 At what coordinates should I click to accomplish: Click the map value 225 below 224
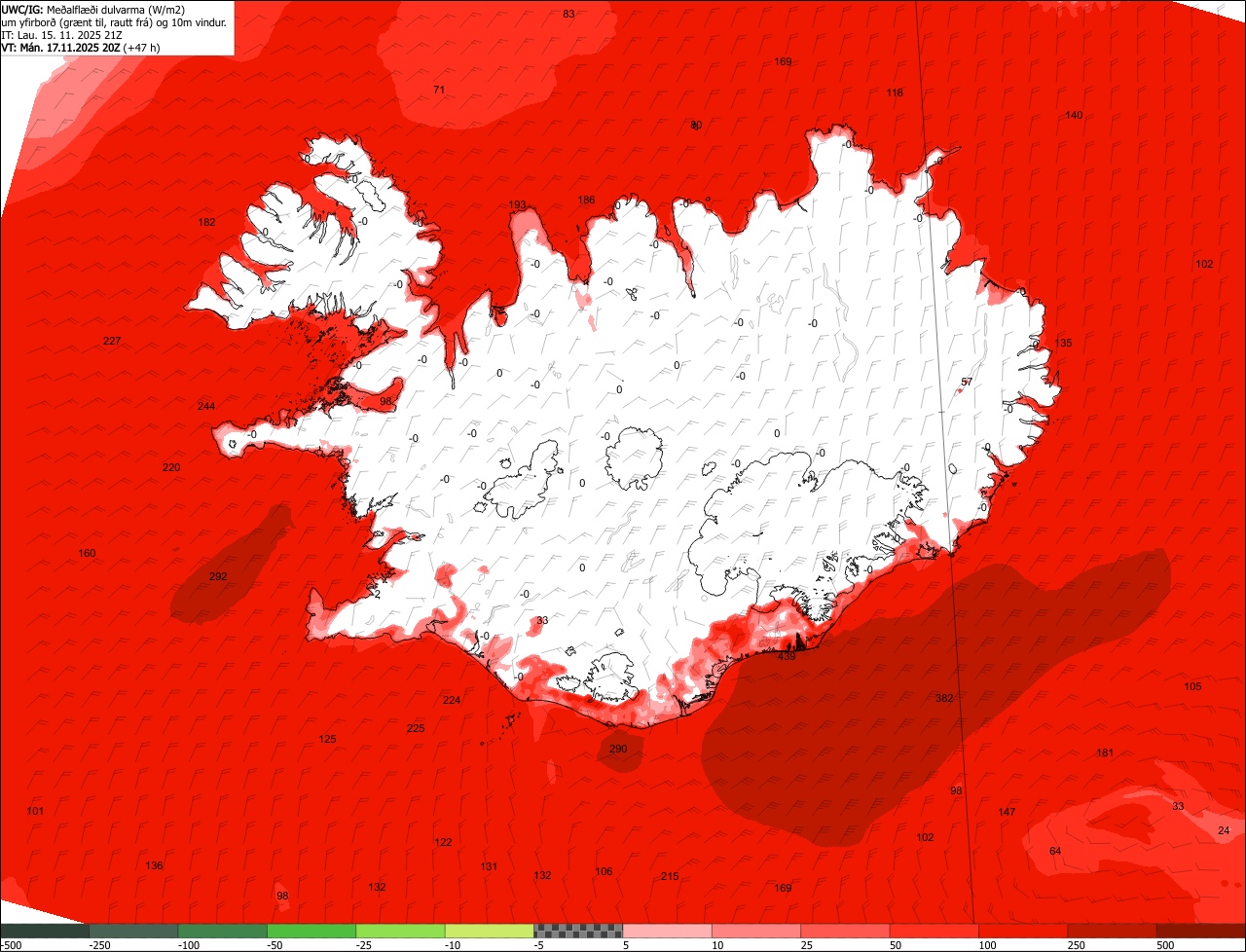pos(416,729)
